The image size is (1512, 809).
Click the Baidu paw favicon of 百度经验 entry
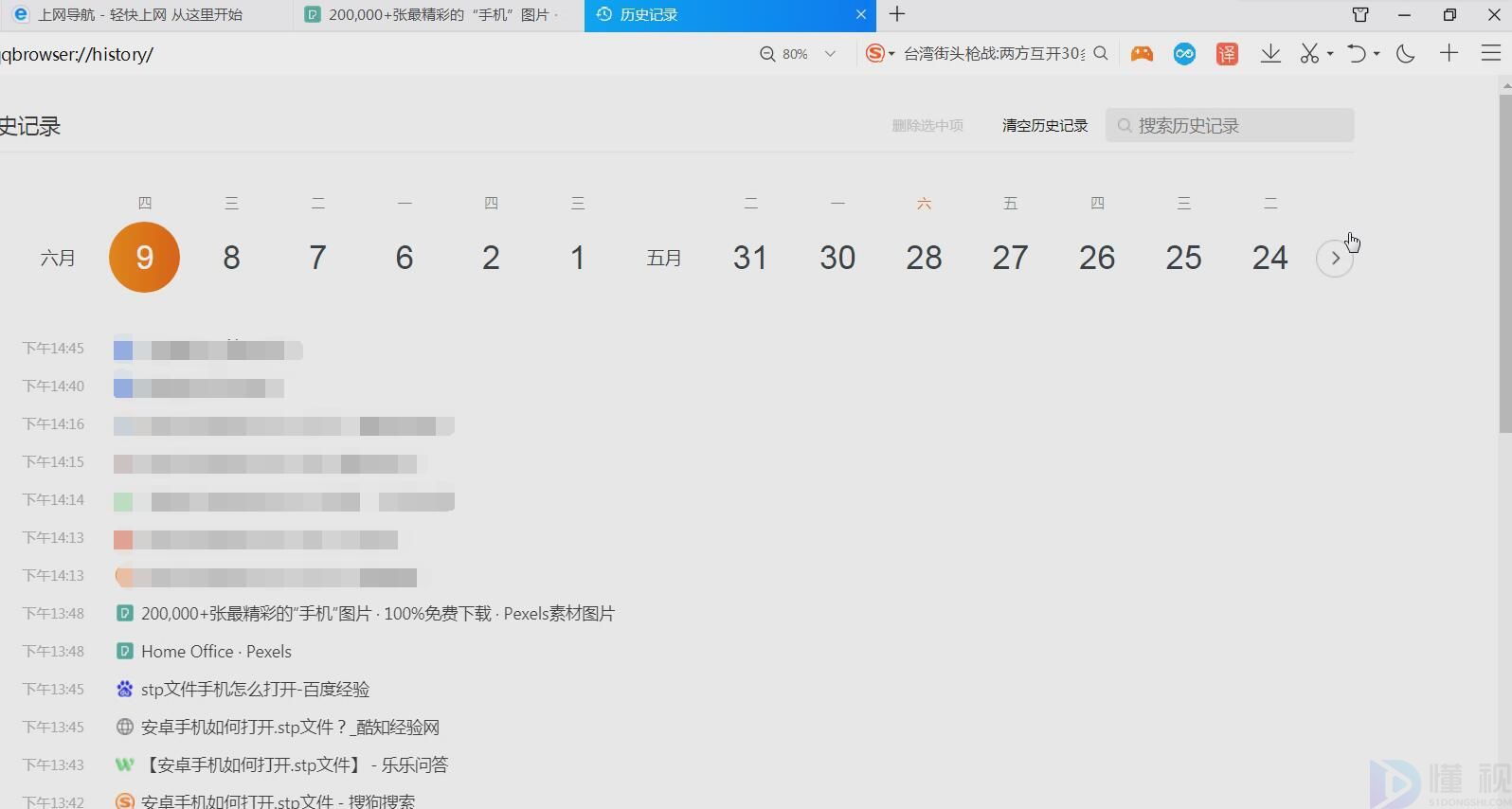(124, 690)
